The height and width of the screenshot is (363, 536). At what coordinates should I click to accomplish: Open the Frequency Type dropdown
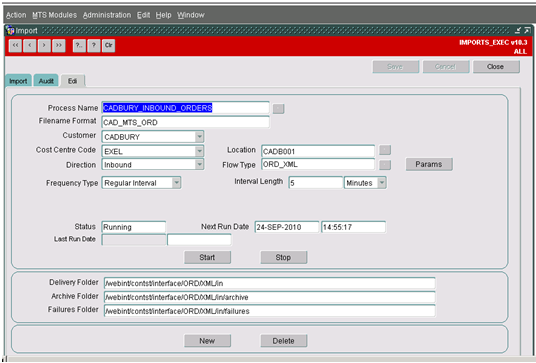[x=176, y=183]
